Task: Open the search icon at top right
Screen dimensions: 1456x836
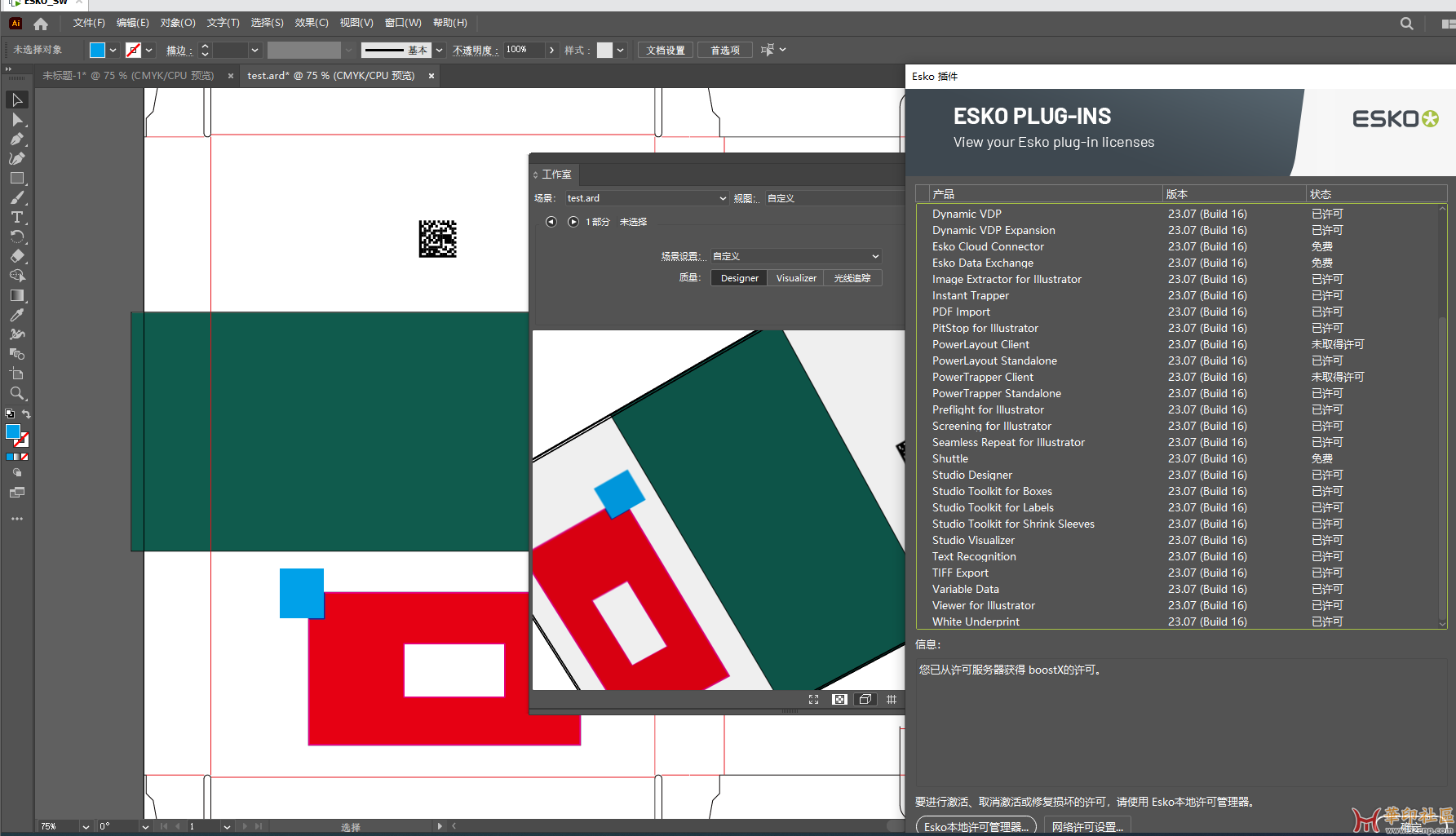Action: 1407,24
